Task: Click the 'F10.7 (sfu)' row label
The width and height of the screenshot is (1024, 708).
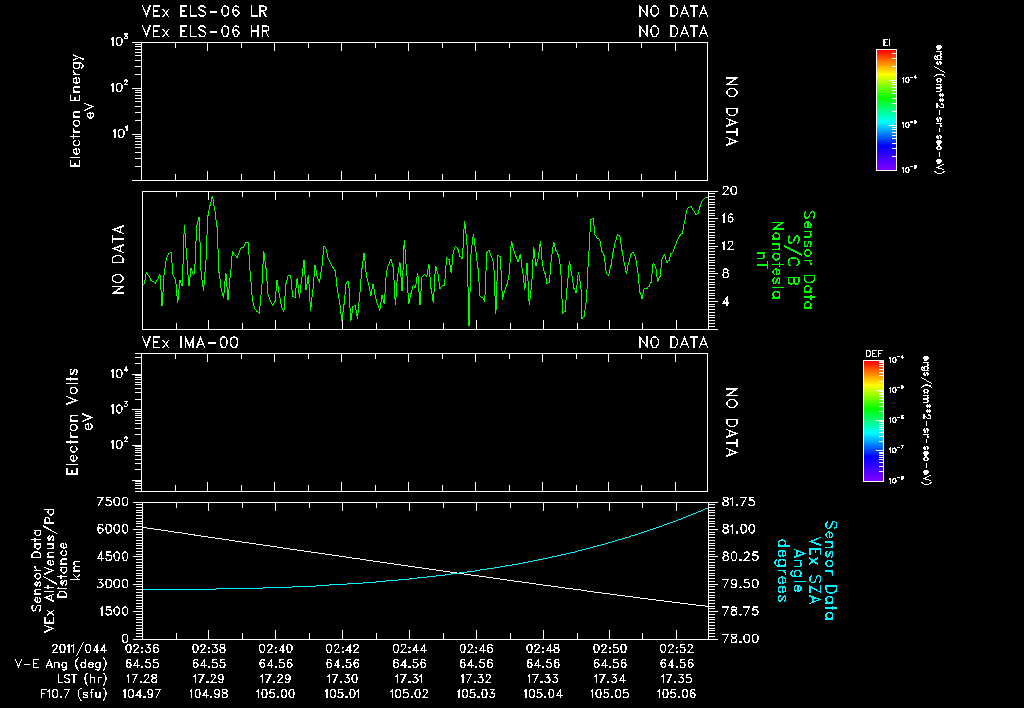Action: tap(73, 694)
